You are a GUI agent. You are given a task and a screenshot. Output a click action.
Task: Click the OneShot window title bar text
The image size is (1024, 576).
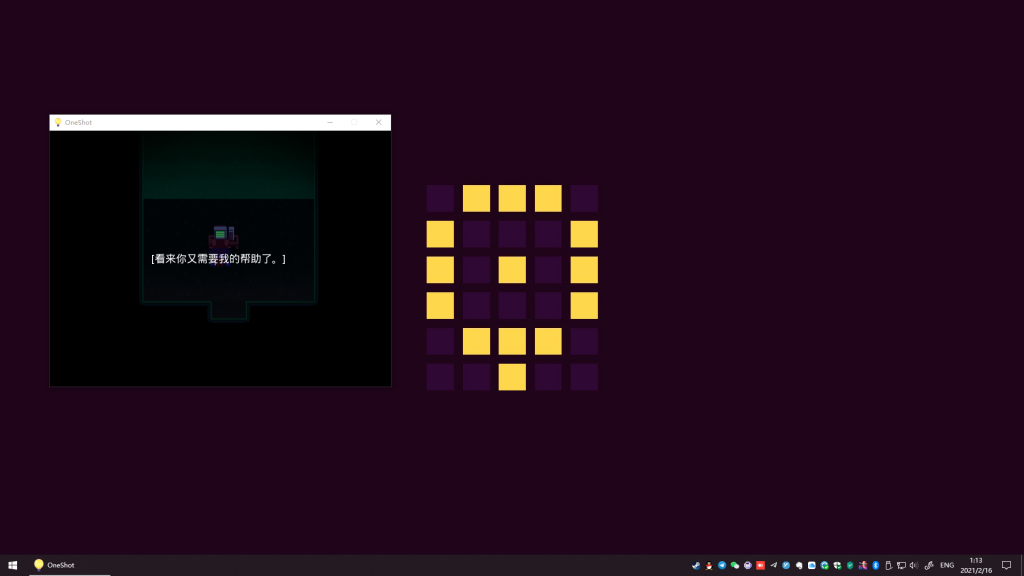[x=78, y=122]
